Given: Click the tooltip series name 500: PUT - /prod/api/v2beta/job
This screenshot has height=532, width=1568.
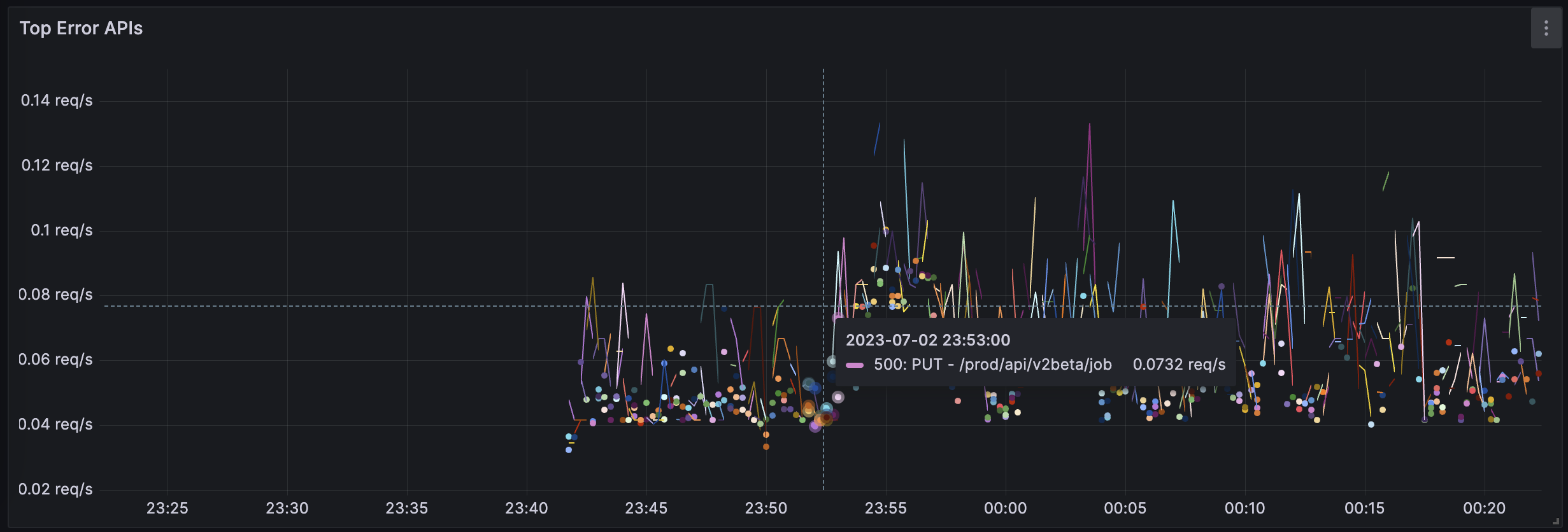Looking at the screenshot, I should click(993, 365).
